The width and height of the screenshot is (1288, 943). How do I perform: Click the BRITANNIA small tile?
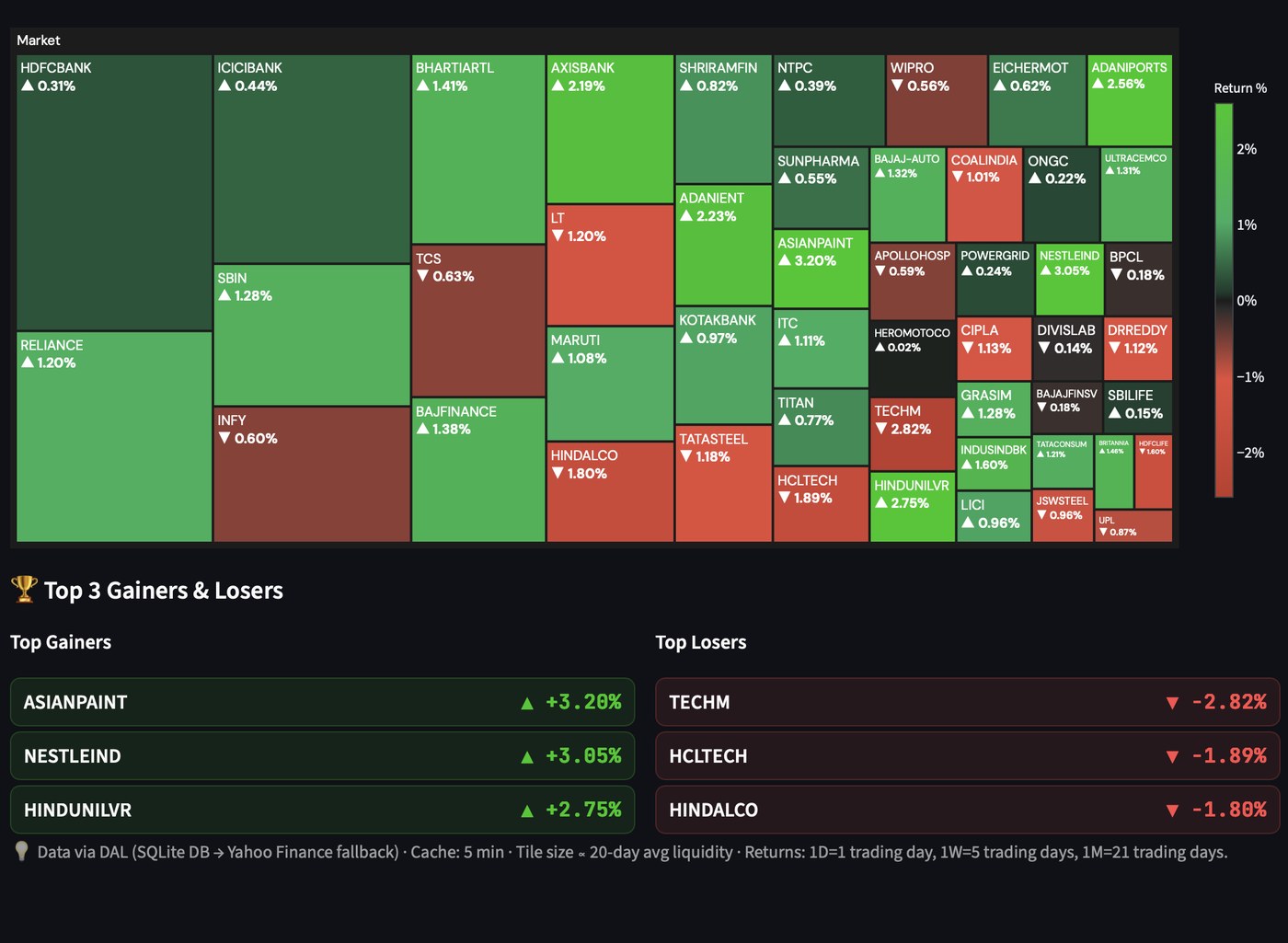[x=1114, y=472]
